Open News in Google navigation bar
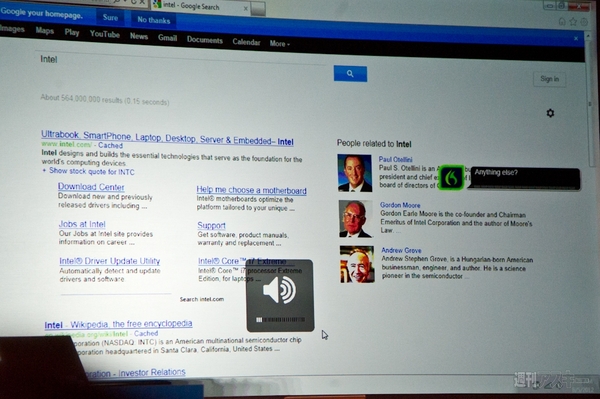This screenshot has height=399, width=600. click(x=139, y=36)
